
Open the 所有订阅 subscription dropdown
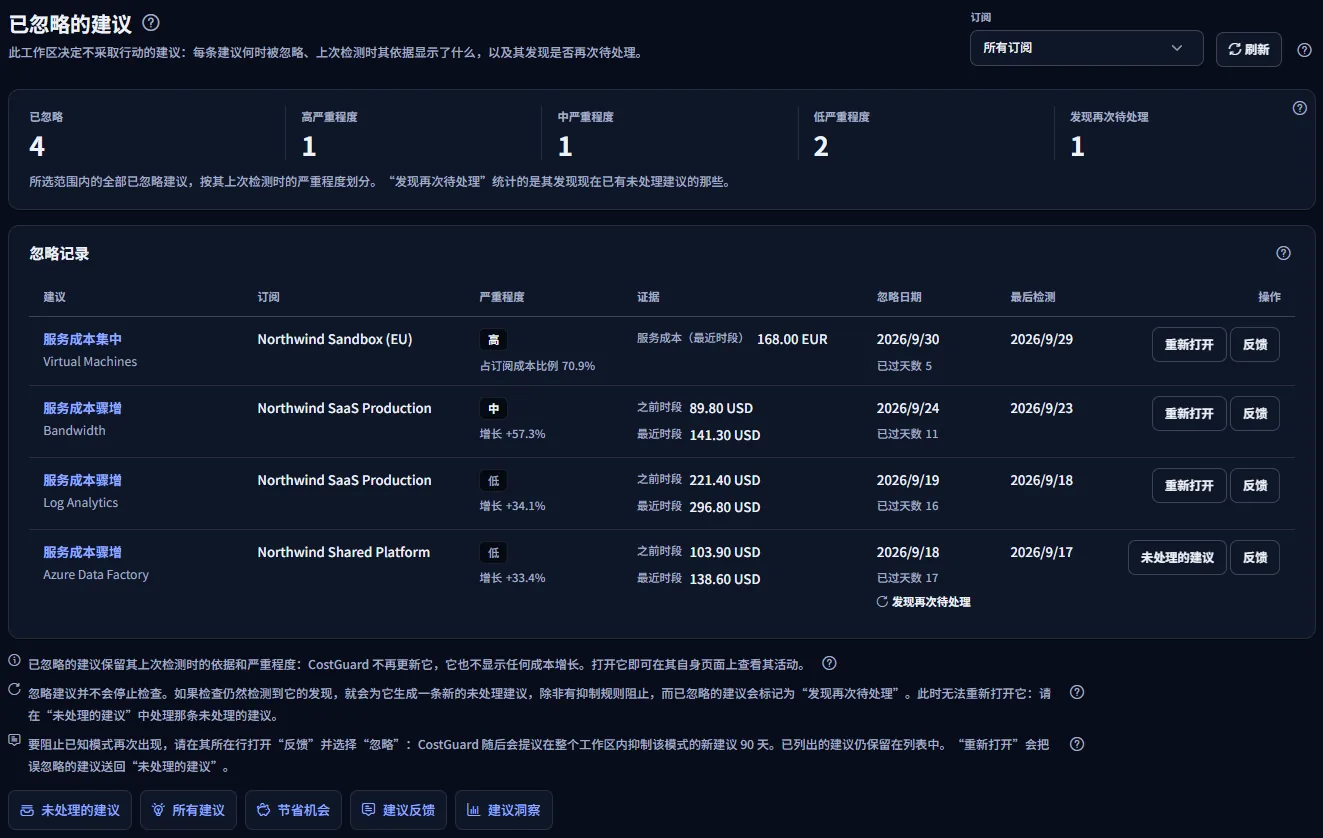[1086, 48]
